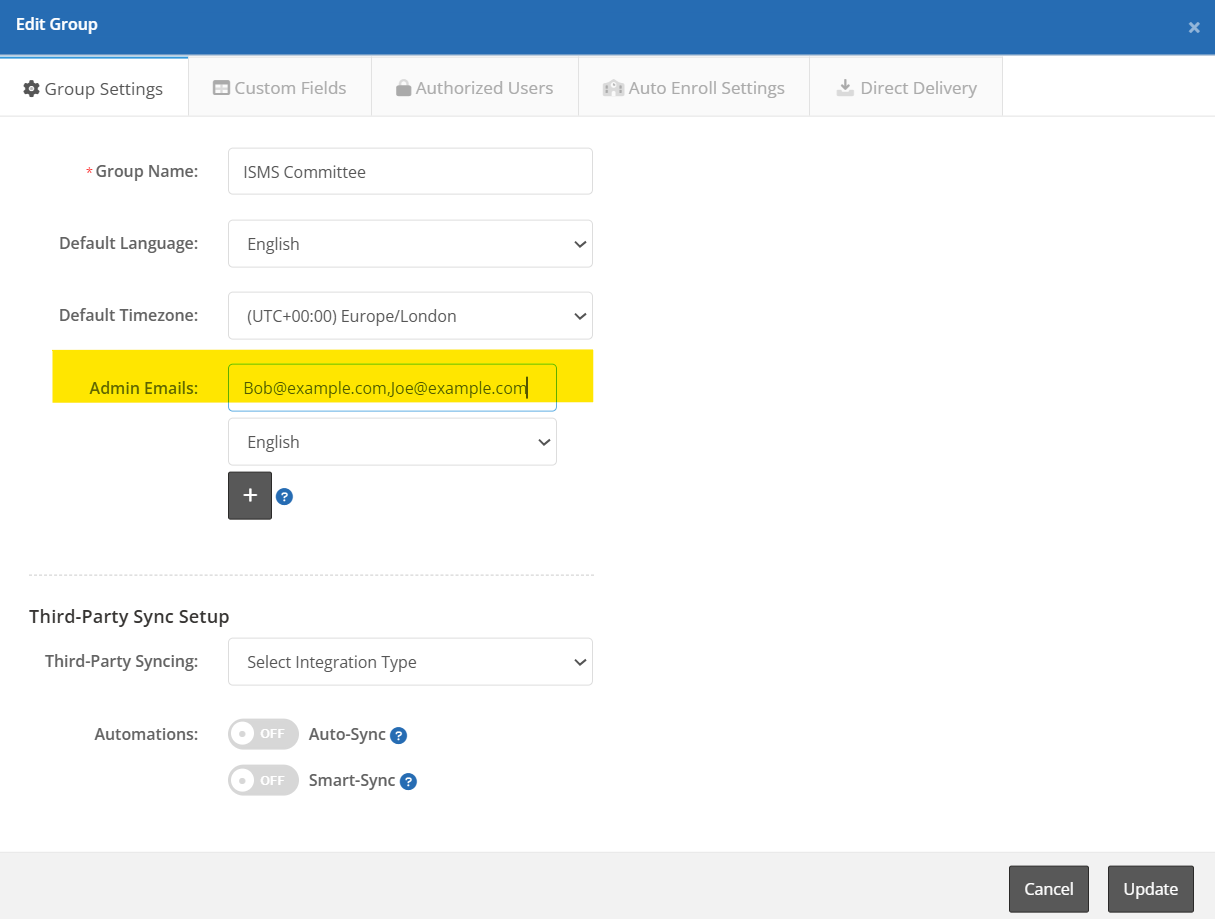The image size is (1215, 919).
Task: Expand the Default Timezone dropdown
Action: click(x=410, y=316)
